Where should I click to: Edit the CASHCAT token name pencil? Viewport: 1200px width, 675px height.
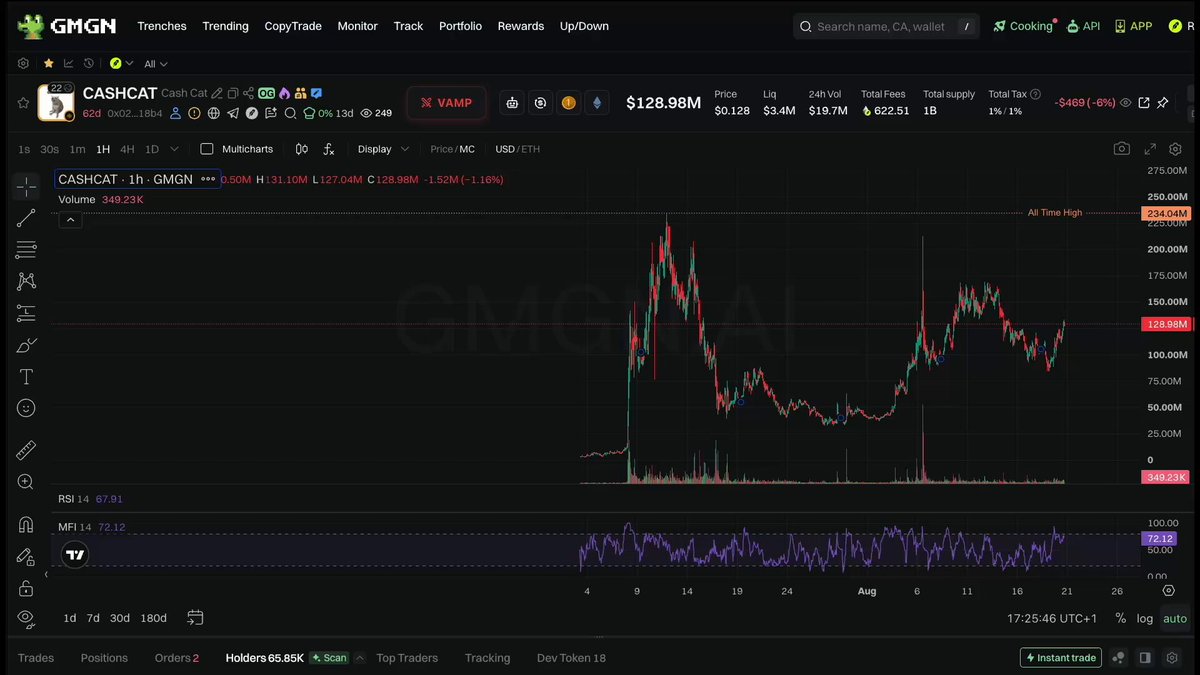coord(216,93)
